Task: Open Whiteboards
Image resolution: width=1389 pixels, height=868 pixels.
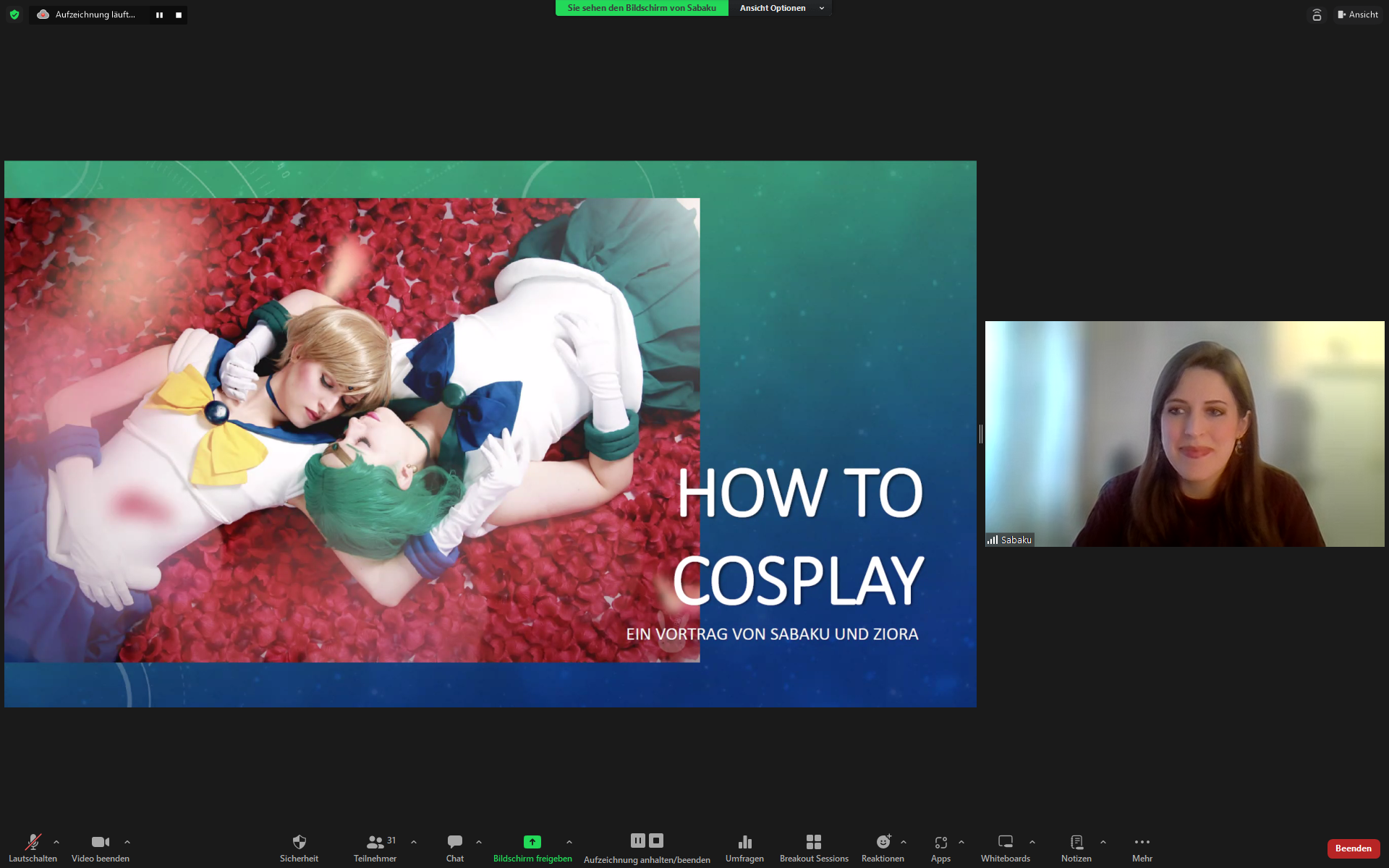Action: tap(1006, 848)
